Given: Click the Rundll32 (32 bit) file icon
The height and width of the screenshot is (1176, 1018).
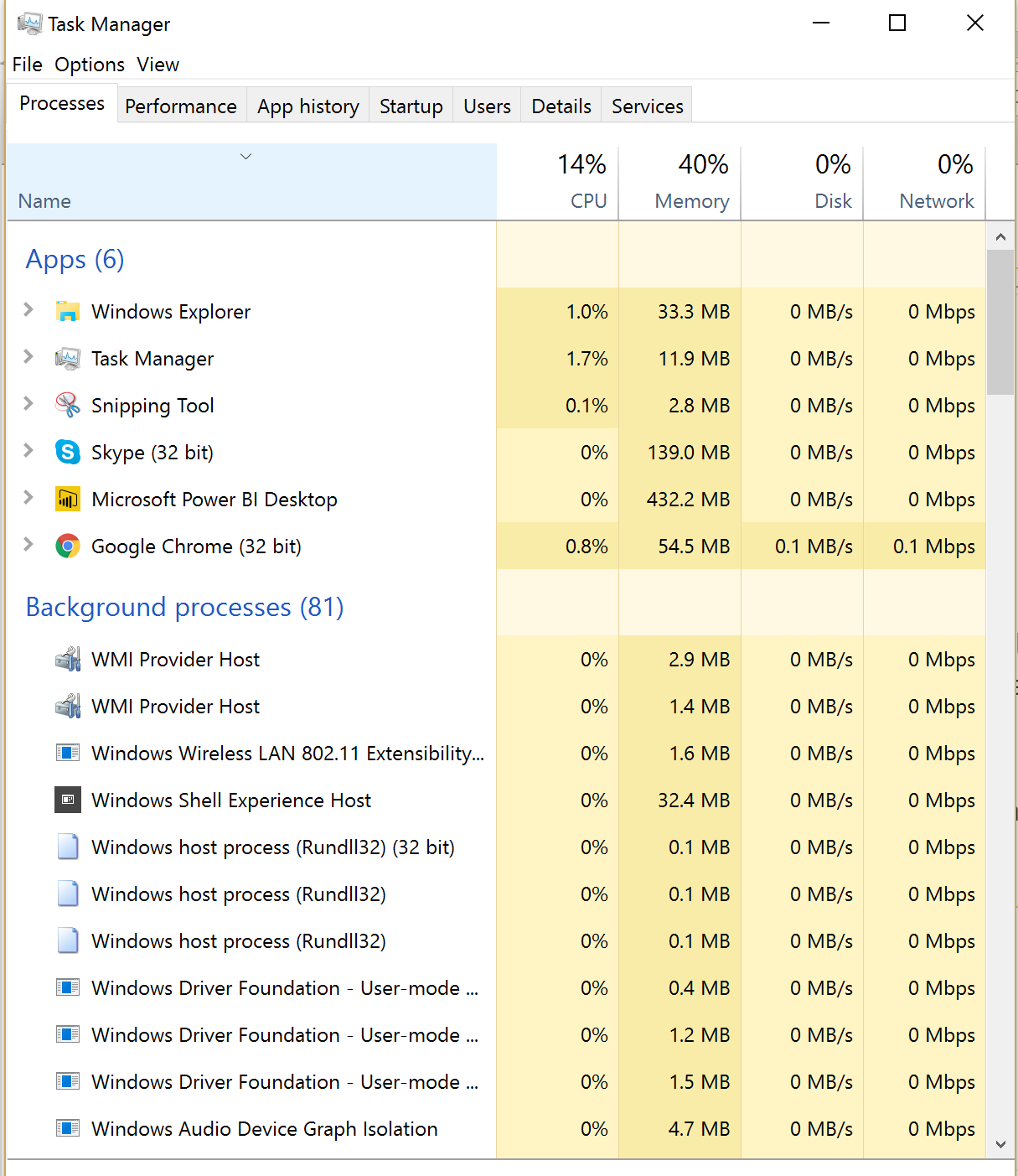Looking at the screenshot, I should (68, 847).
